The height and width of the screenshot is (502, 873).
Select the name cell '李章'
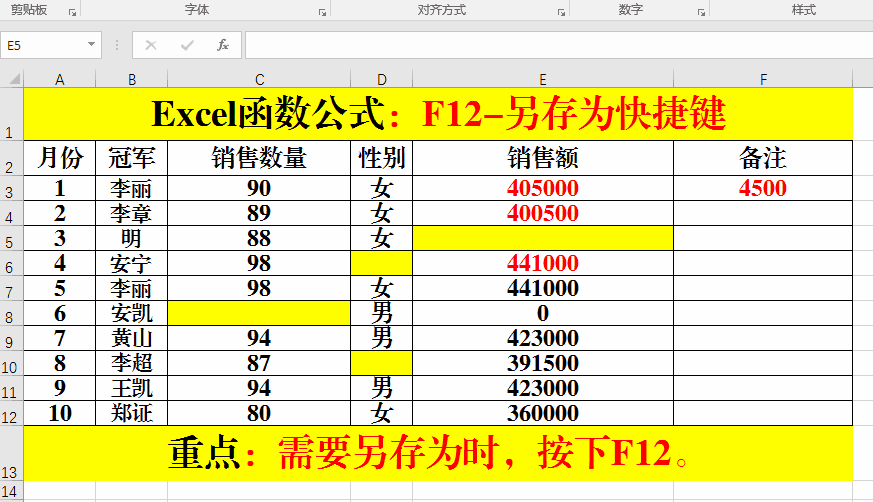[x=131, y=213]
